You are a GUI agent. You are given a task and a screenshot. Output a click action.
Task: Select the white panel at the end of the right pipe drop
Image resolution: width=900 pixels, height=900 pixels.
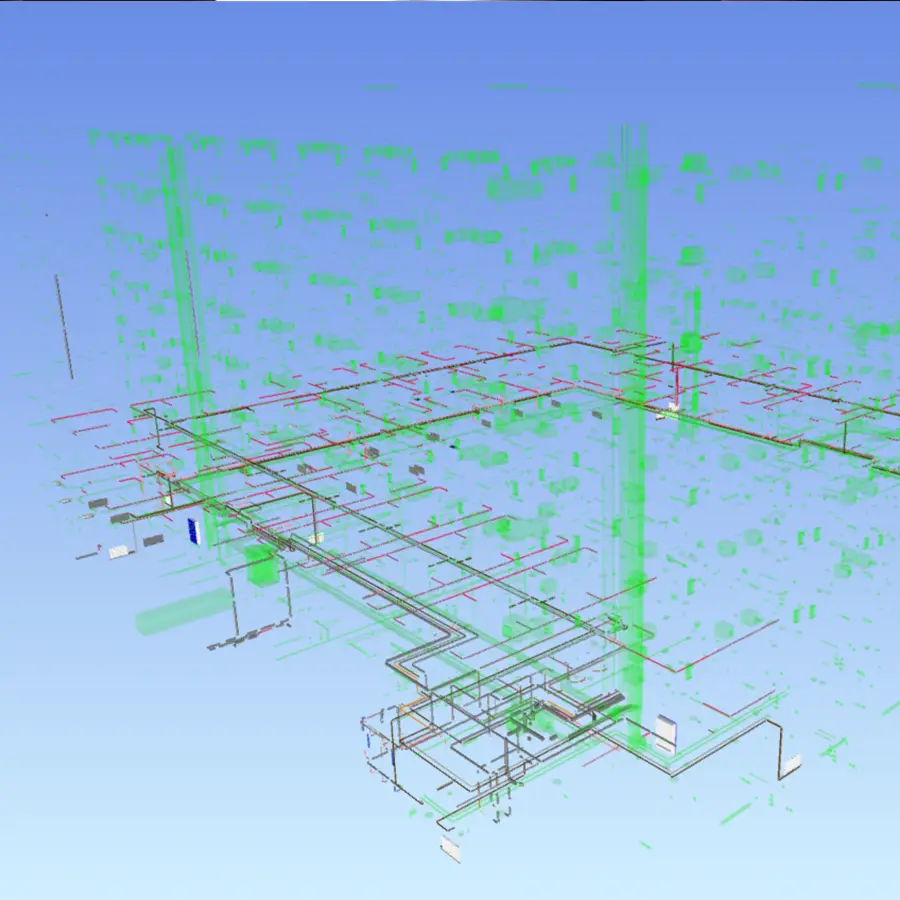coord(793,764)
